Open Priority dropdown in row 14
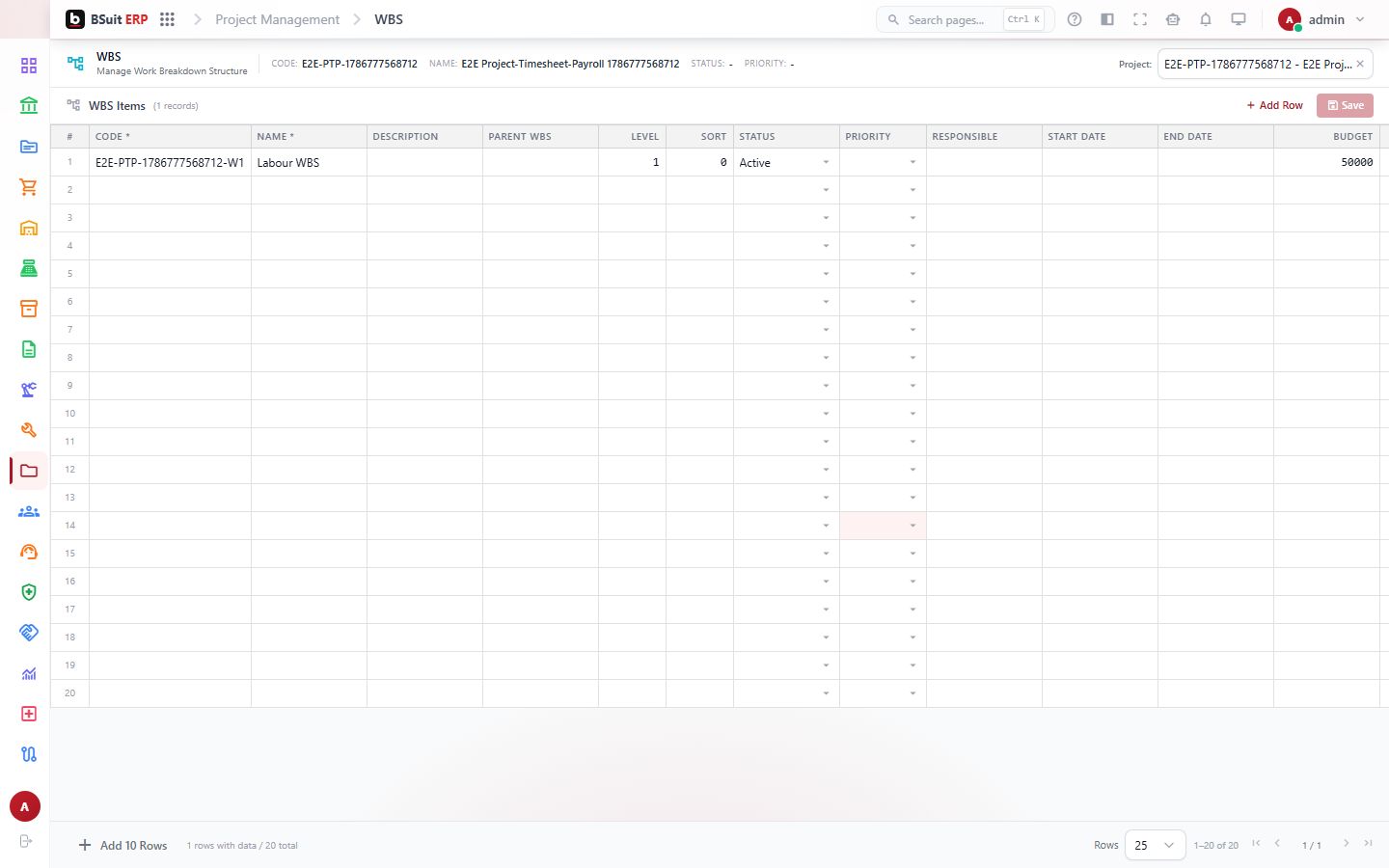 coord(912,526)
